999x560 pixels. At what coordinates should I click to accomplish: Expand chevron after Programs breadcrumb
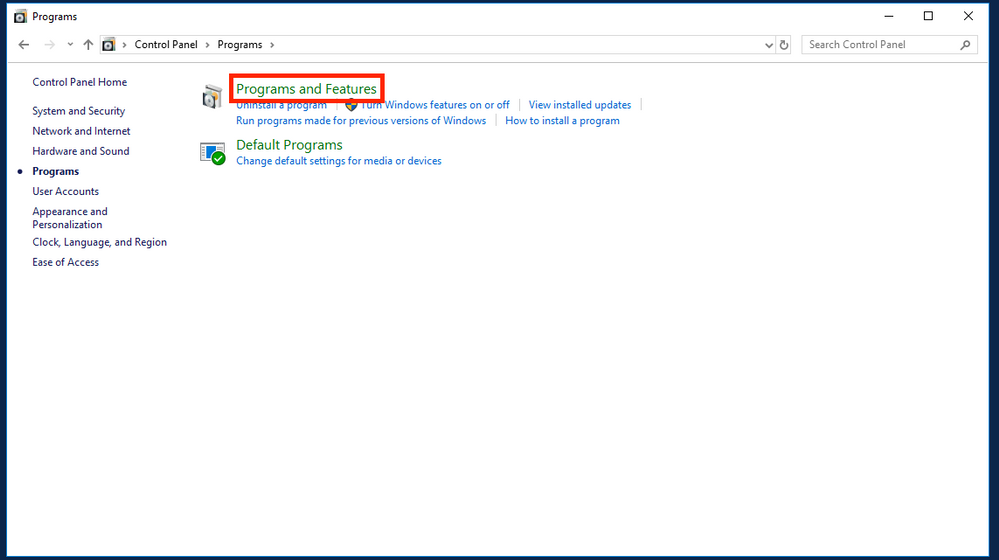[272, 45]
